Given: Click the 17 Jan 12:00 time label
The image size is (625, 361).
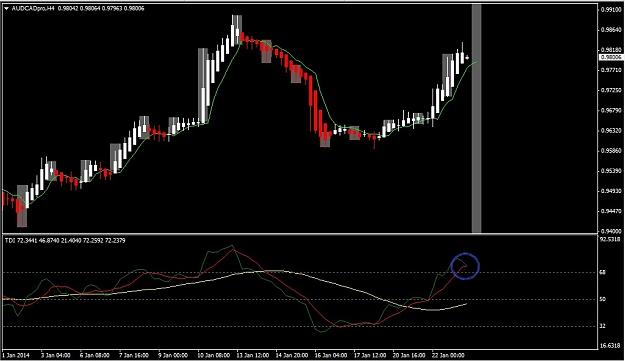Looking at the screenshot, I should [369, 355].
